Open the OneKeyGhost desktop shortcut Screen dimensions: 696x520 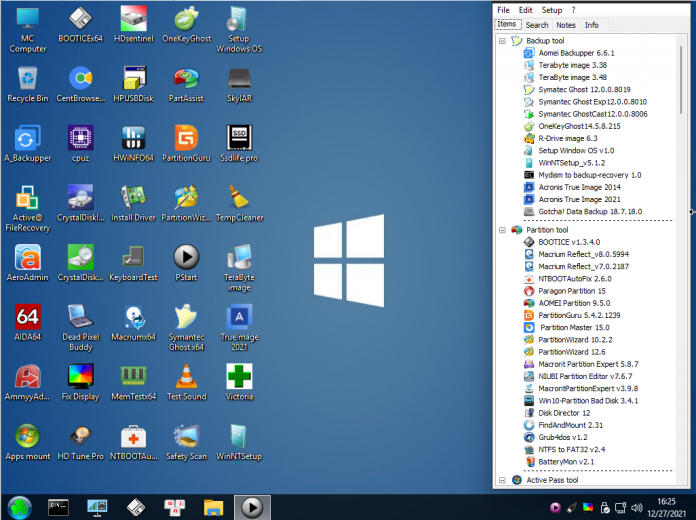point(186,25)
